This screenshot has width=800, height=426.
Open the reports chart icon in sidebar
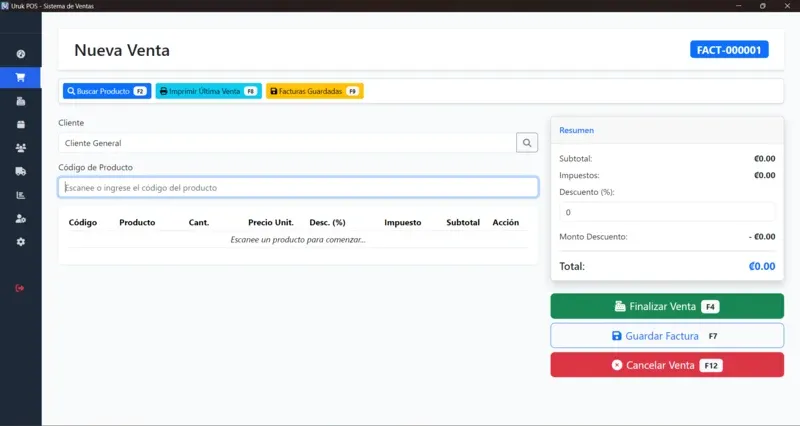click(20, 195)
